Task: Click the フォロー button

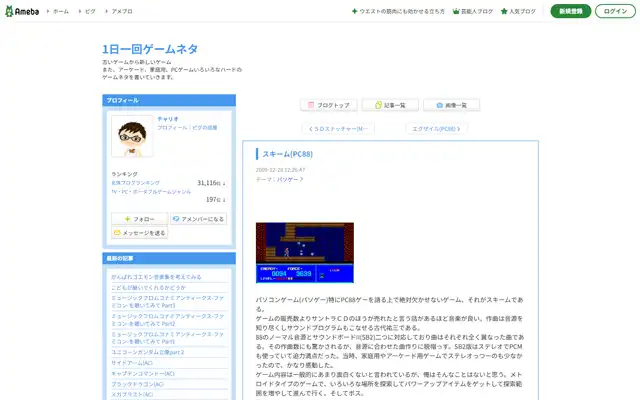Action: click(x=139, y=219)
